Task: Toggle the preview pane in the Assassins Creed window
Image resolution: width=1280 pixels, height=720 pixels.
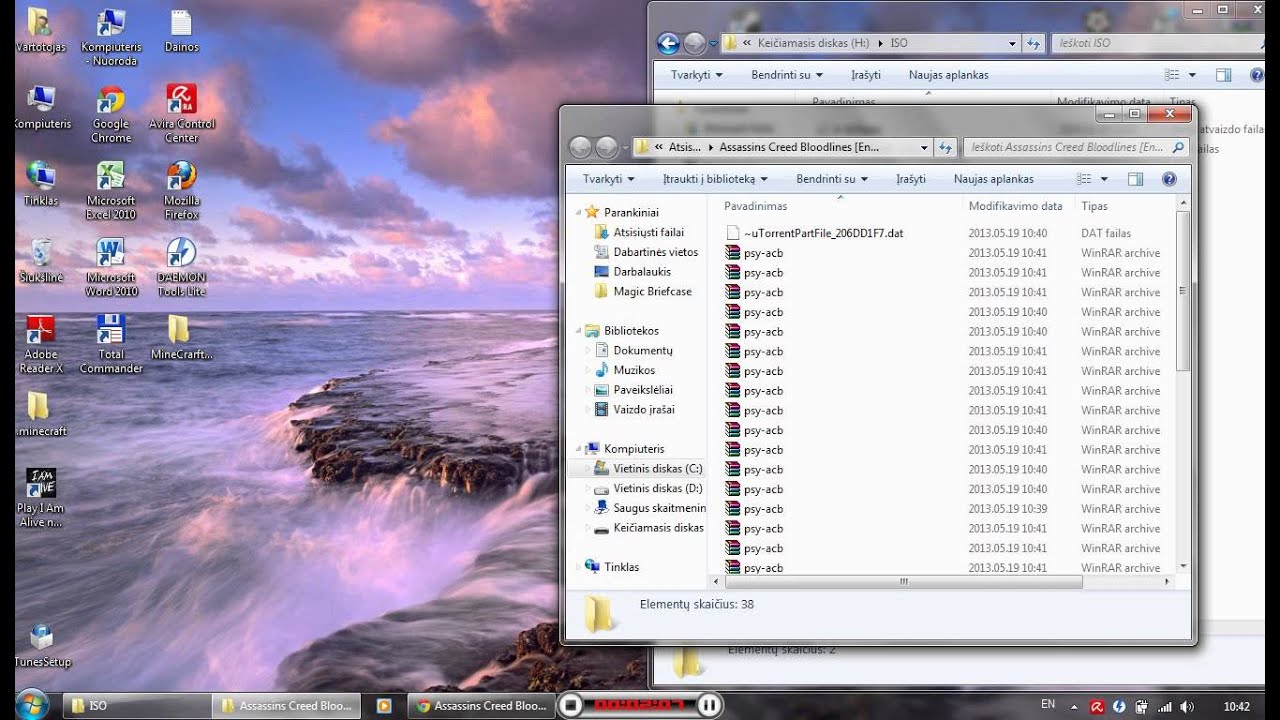Action: click(1135, 179)
